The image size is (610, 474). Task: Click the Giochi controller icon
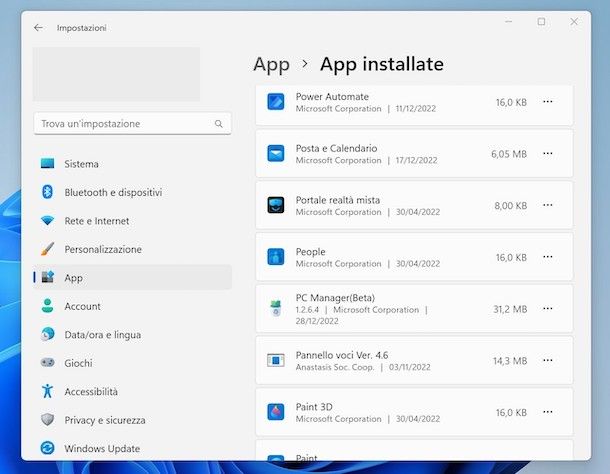point(47,363)
